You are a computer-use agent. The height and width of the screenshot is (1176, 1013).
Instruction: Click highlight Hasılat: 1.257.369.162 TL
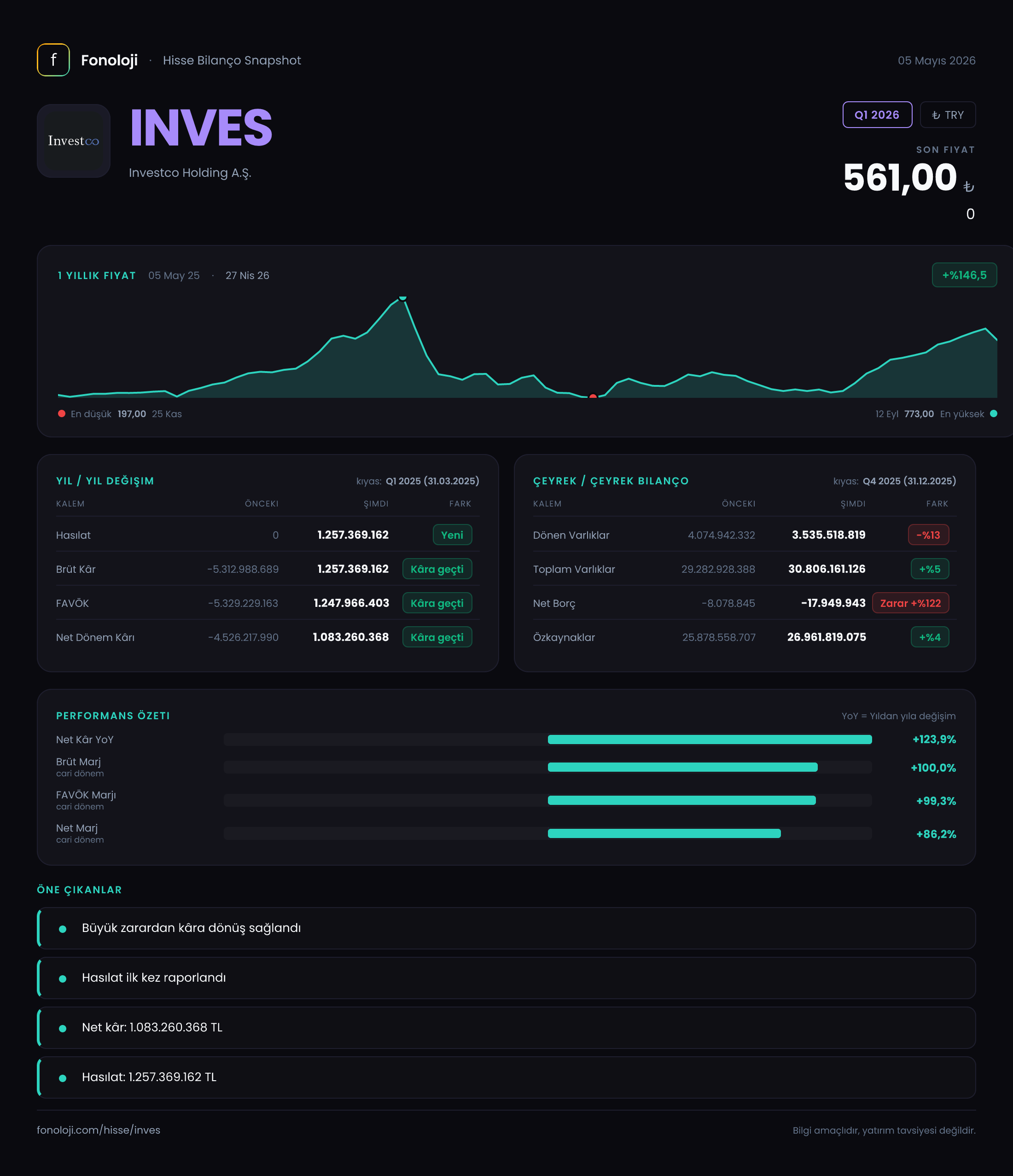click(506, 1077)
